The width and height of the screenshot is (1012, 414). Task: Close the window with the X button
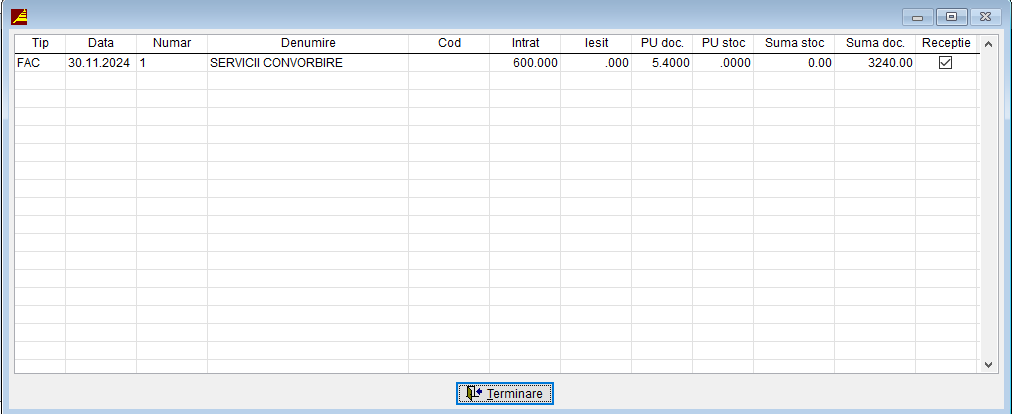985,16
